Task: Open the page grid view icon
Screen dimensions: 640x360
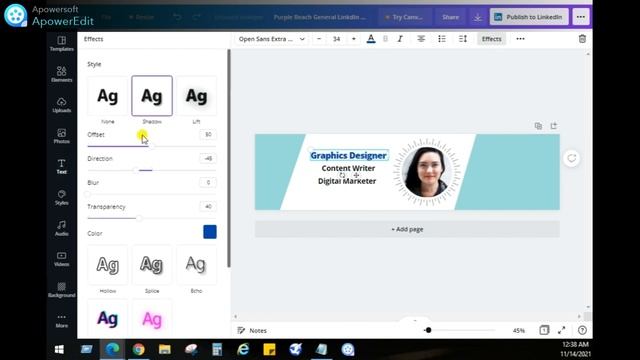Action: 544,330
